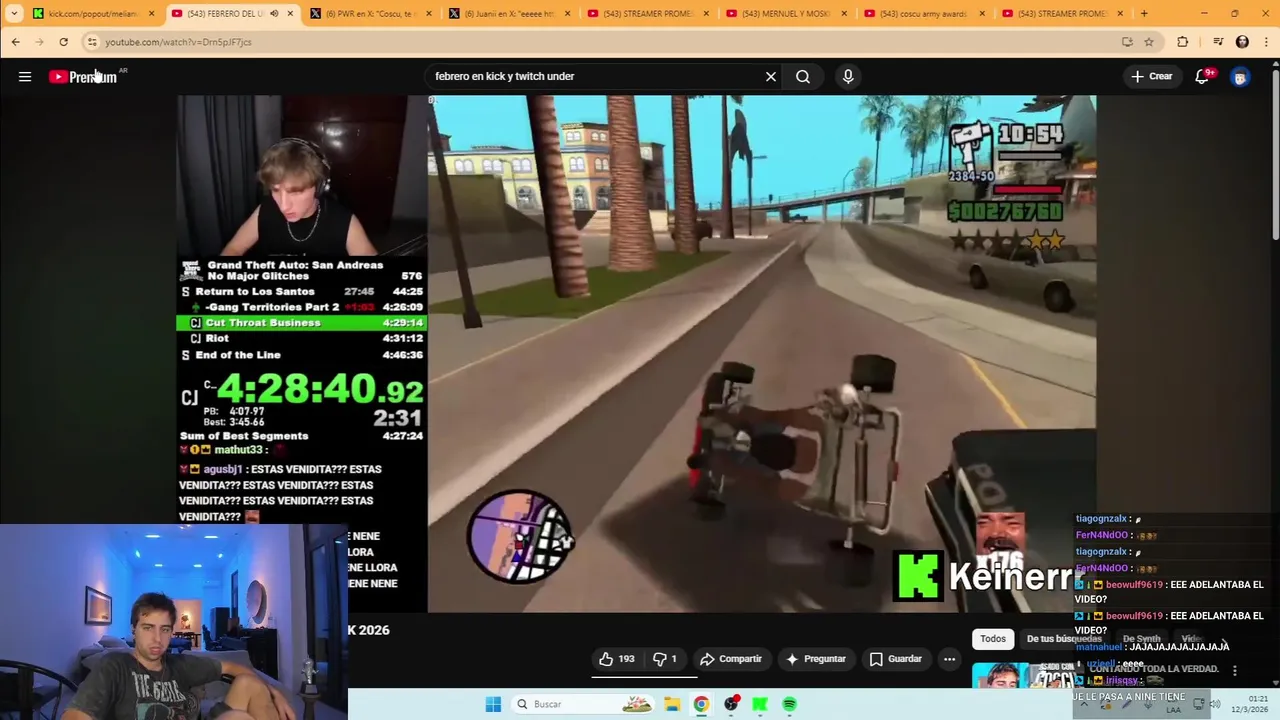Dislike the video with thumbs down

[665, 659]
